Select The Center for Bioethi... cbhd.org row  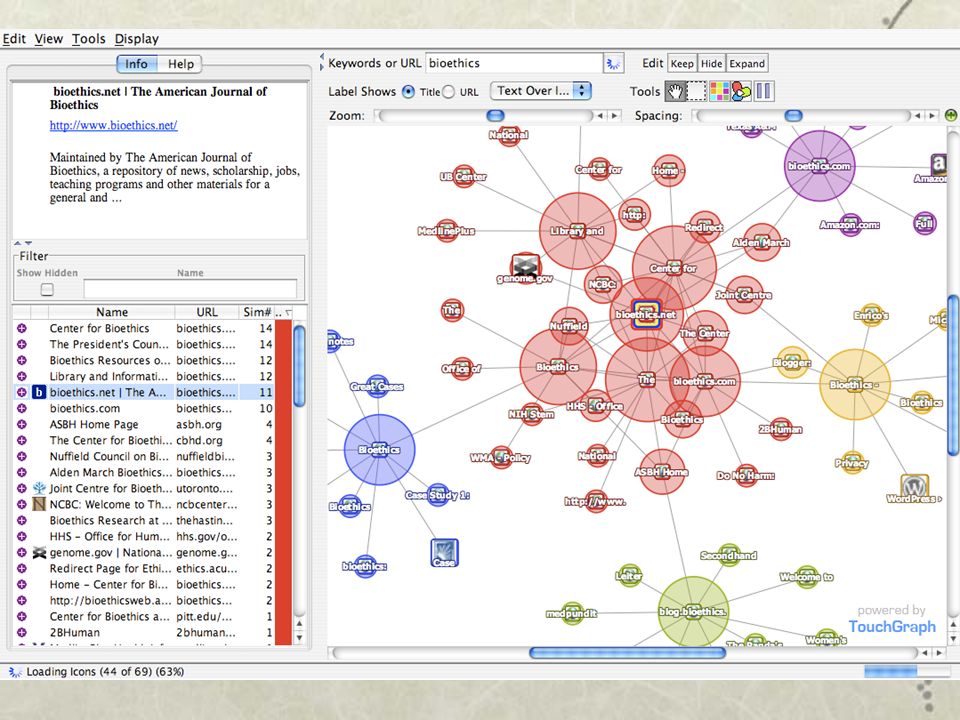tap(143, 440)
